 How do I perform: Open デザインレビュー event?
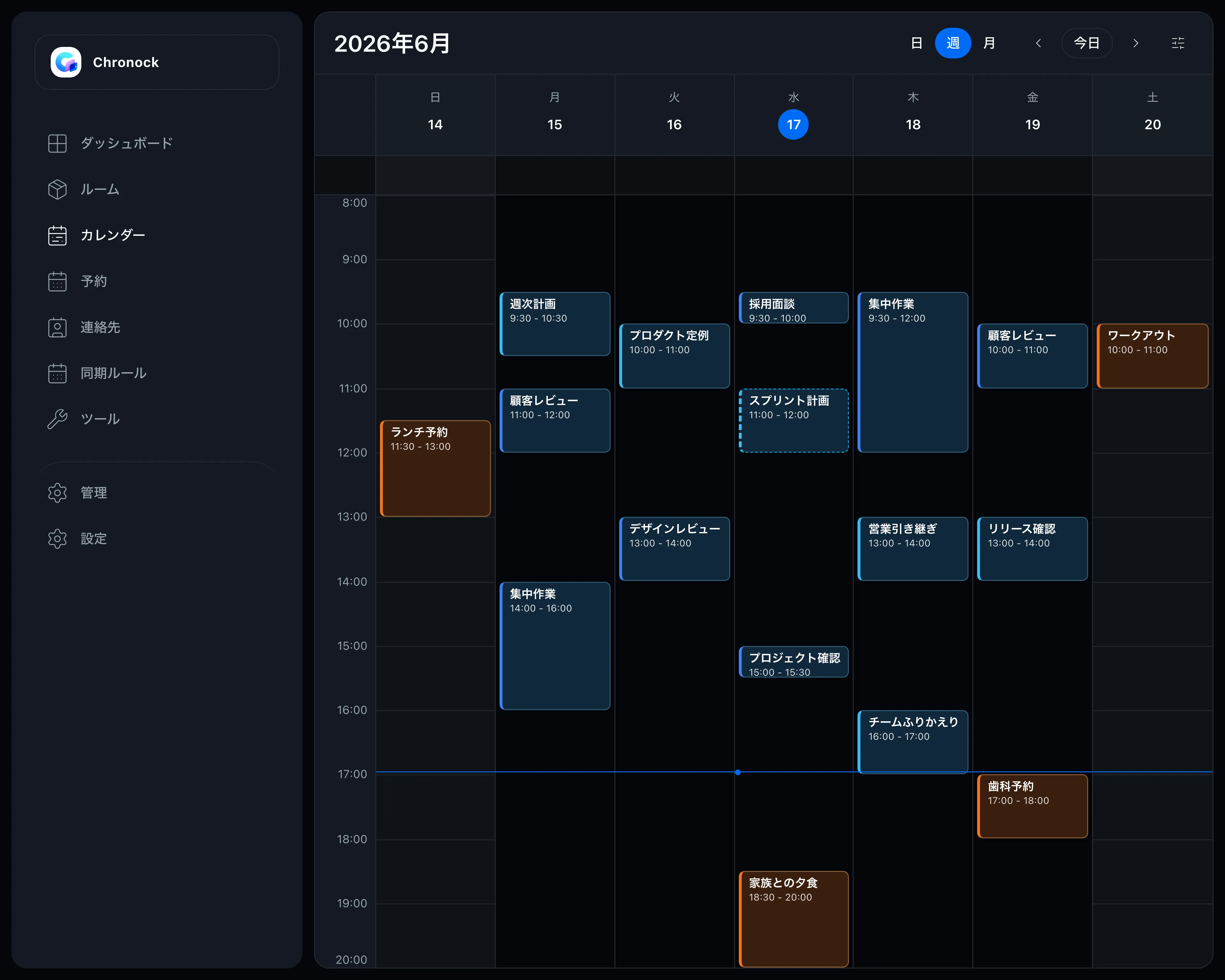tap(674, 549)
